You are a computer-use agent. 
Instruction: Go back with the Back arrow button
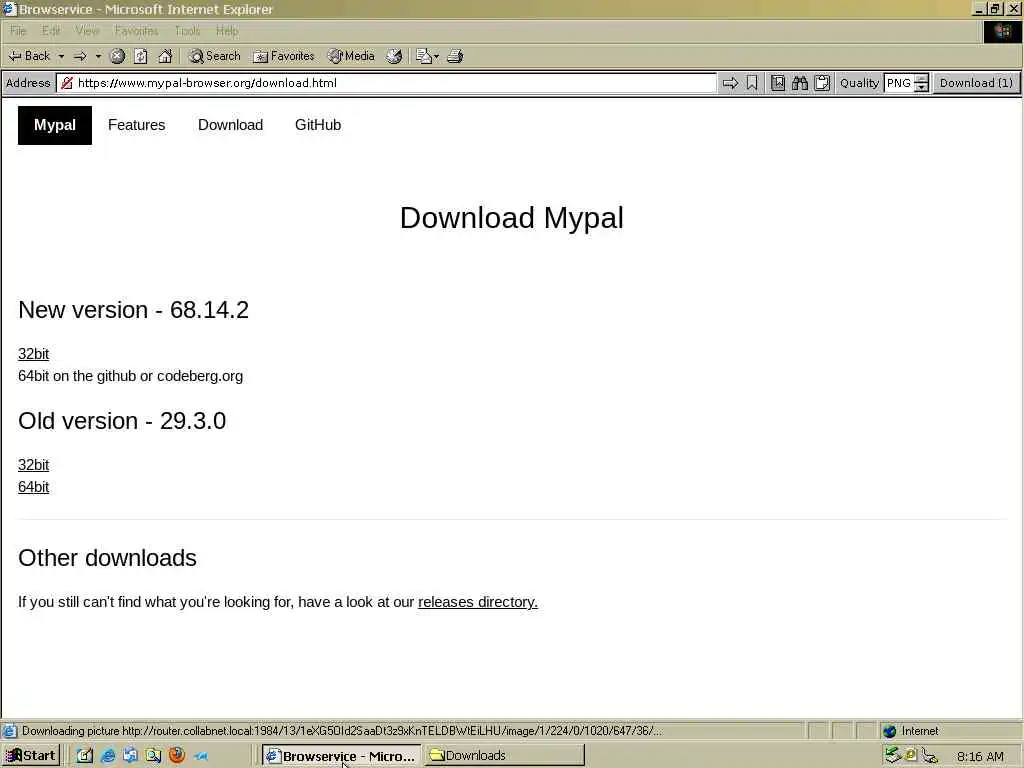(x=29, y=56)
